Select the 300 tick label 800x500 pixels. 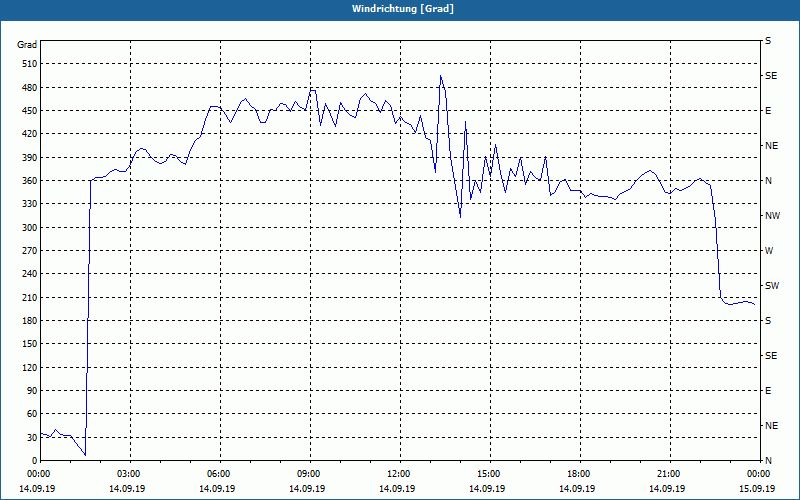click(x=30, y=228)
